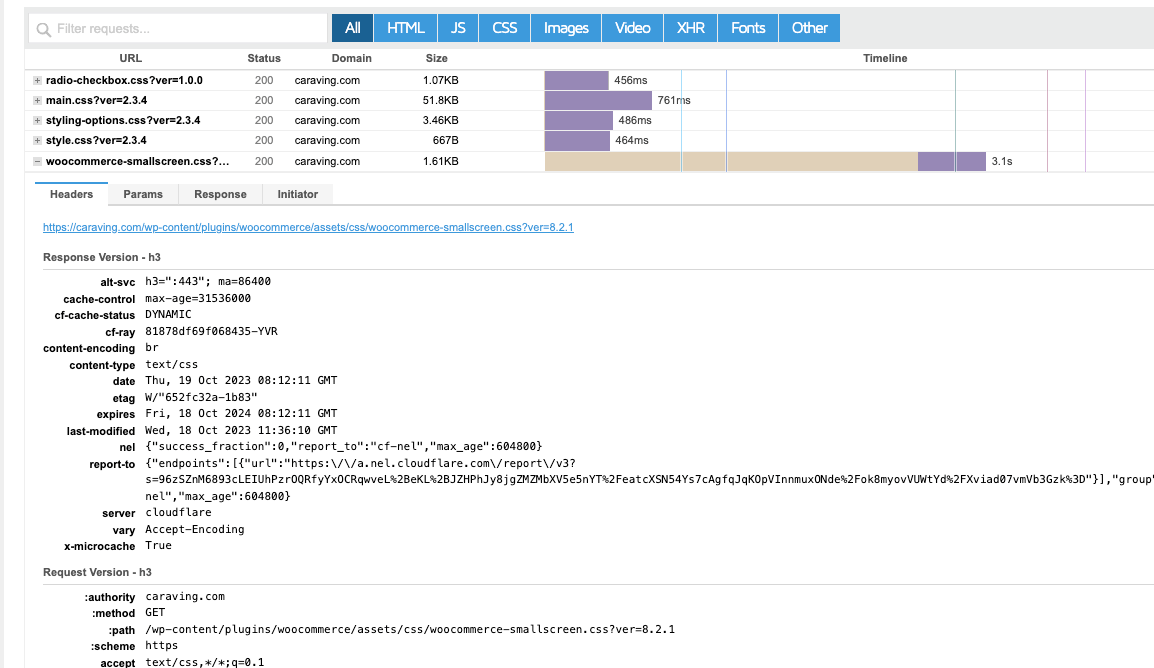Filter requests by CSS
The height and width of the screenshot is (668, 1154).
(504, 28)
